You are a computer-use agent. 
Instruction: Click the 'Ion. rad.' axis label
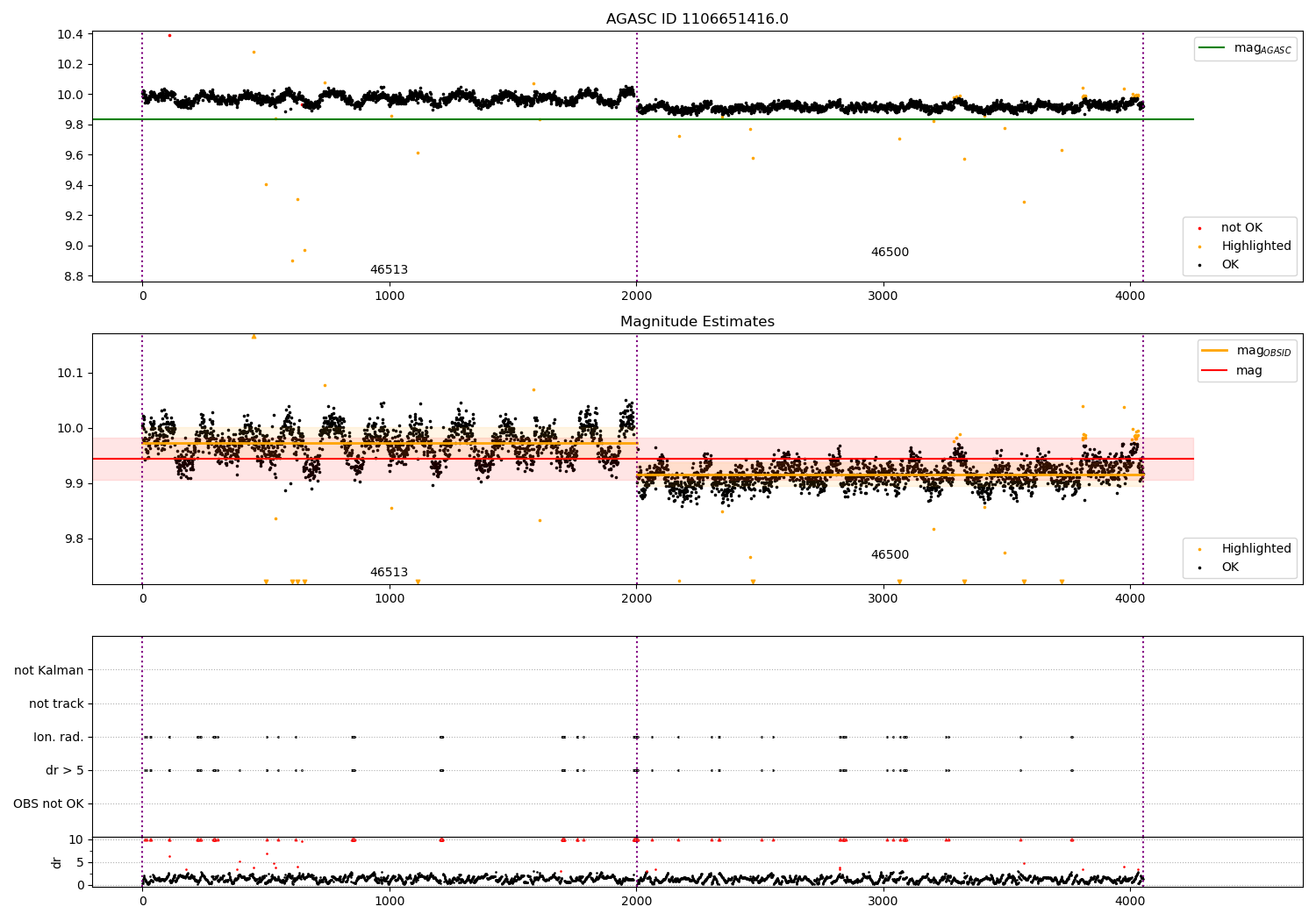pyautogui.click(x=59, y=737)
